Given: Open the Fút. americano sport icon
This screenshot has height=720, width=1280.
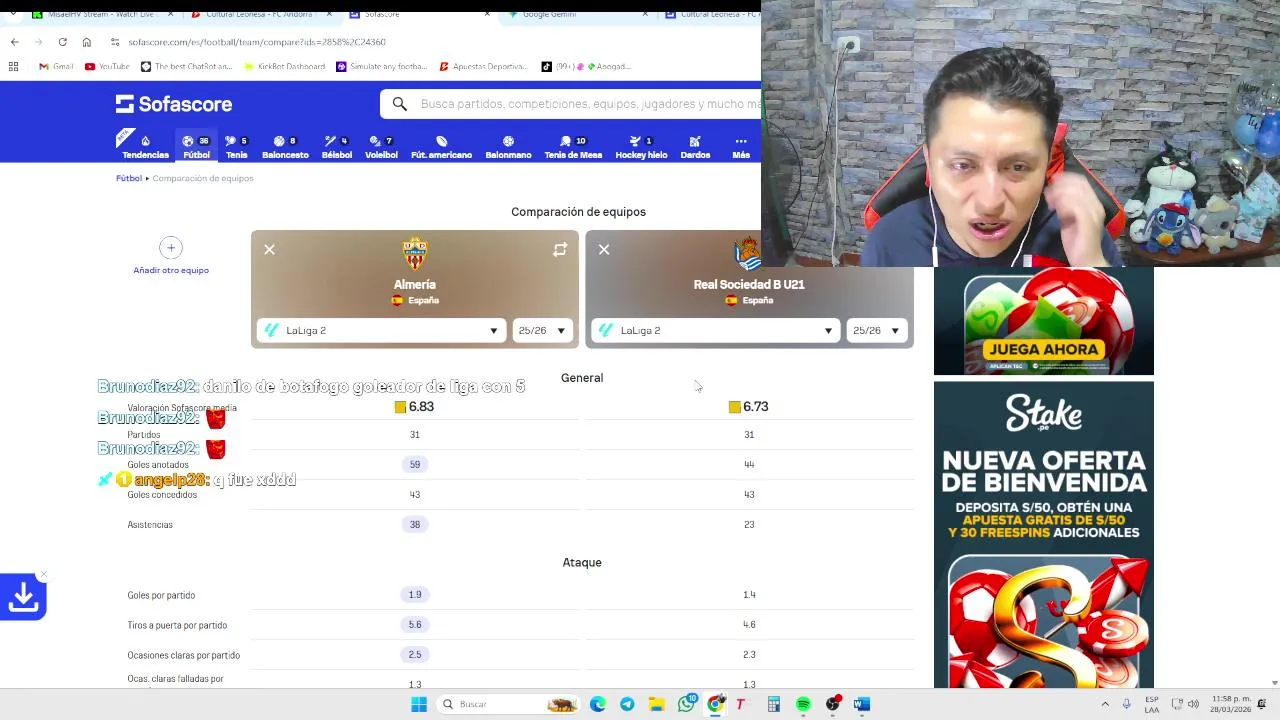Looking at the screenshot, I should pos(441,147).
